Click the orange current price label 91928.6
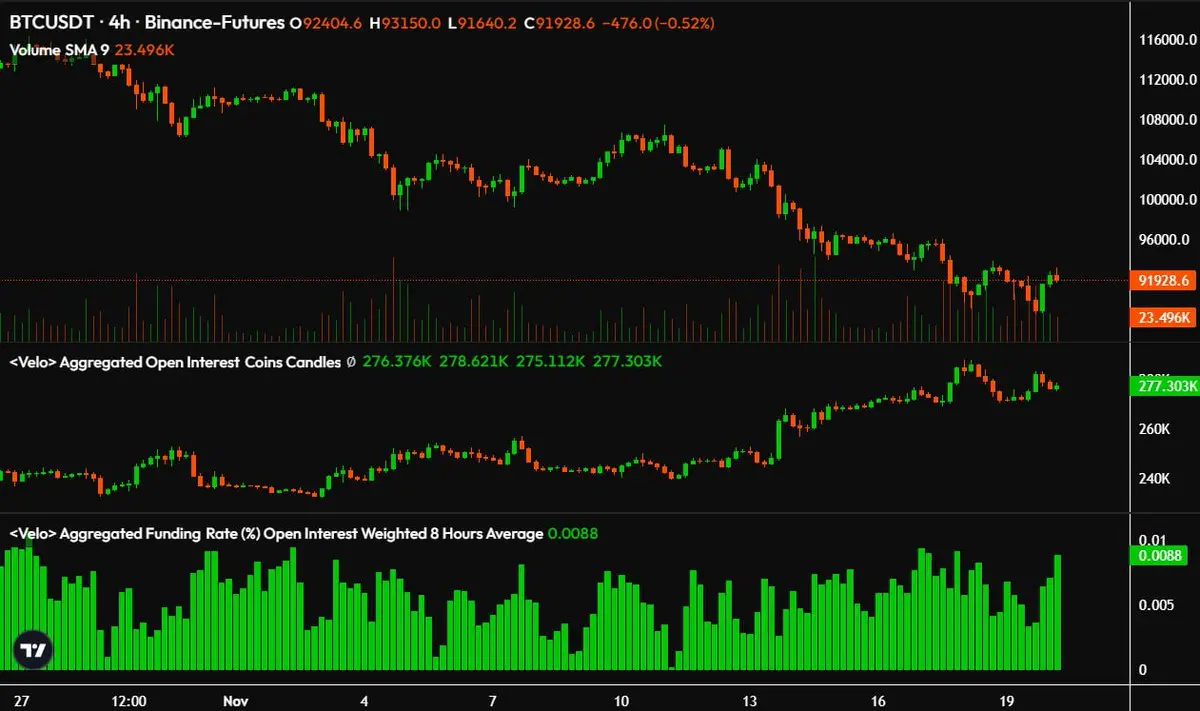 [1163, 281]
